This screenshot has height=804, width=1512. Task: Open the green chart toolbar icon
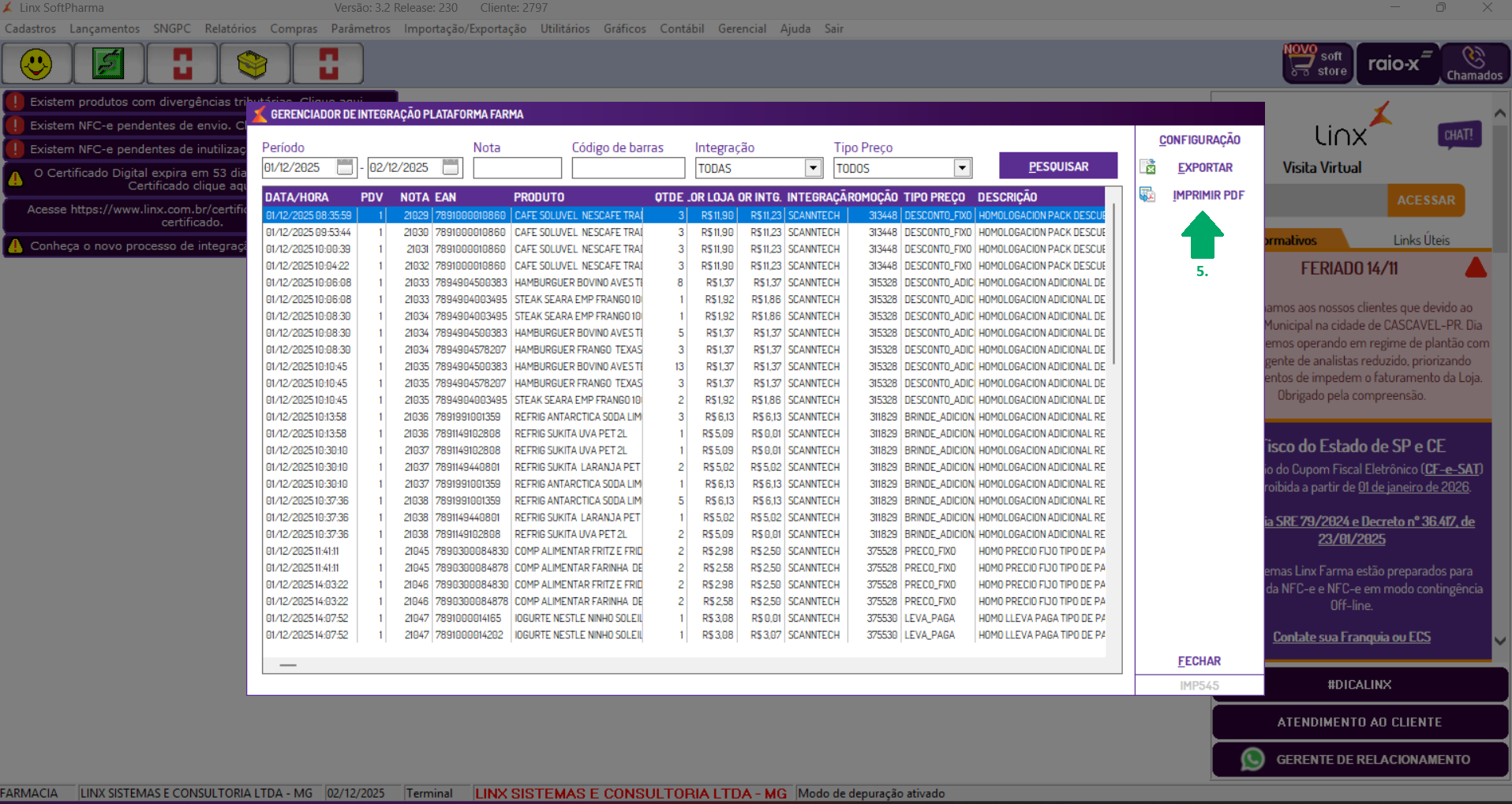109,63
